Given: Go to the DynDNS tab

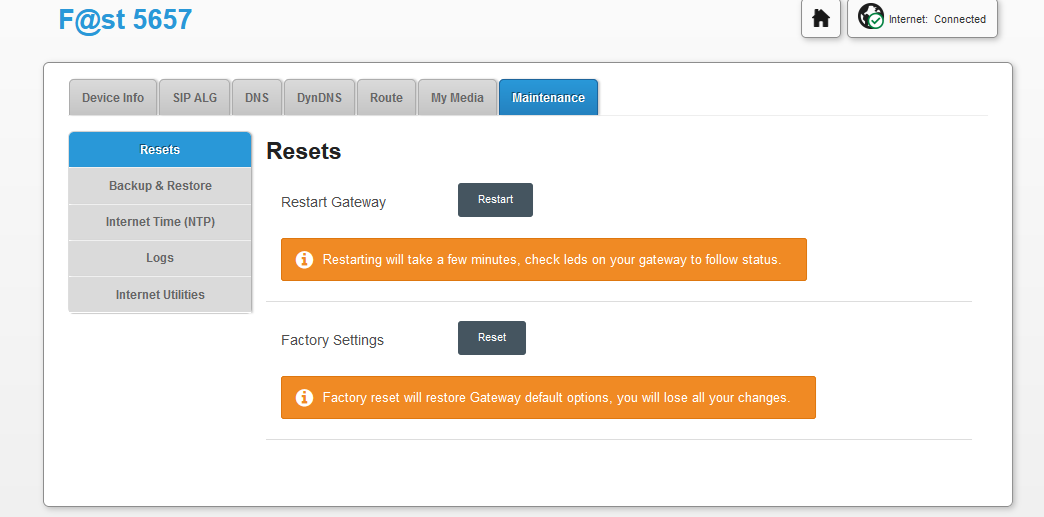Looking at the screenshot, I should point(319,98).
